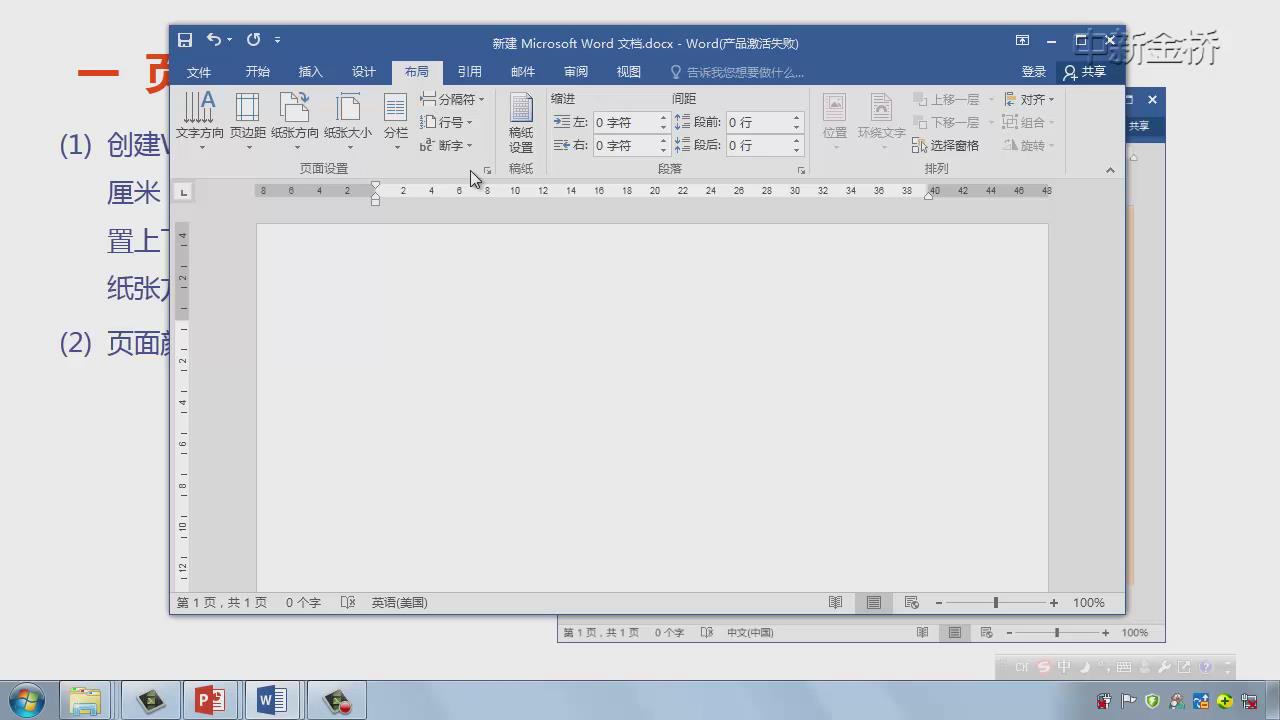This screenshot has width=1280, height=720.
Task: Switch to the 审阅 ribbon tab
Action: pyautogui.click(x=576, y=72)
